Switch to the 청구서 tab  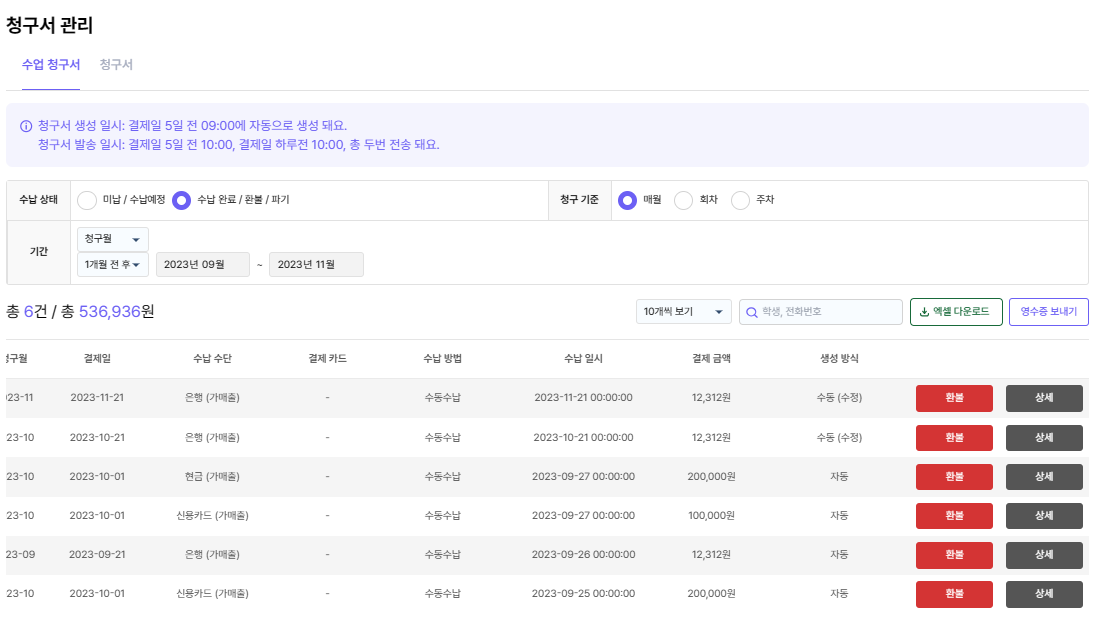point(116,65)
